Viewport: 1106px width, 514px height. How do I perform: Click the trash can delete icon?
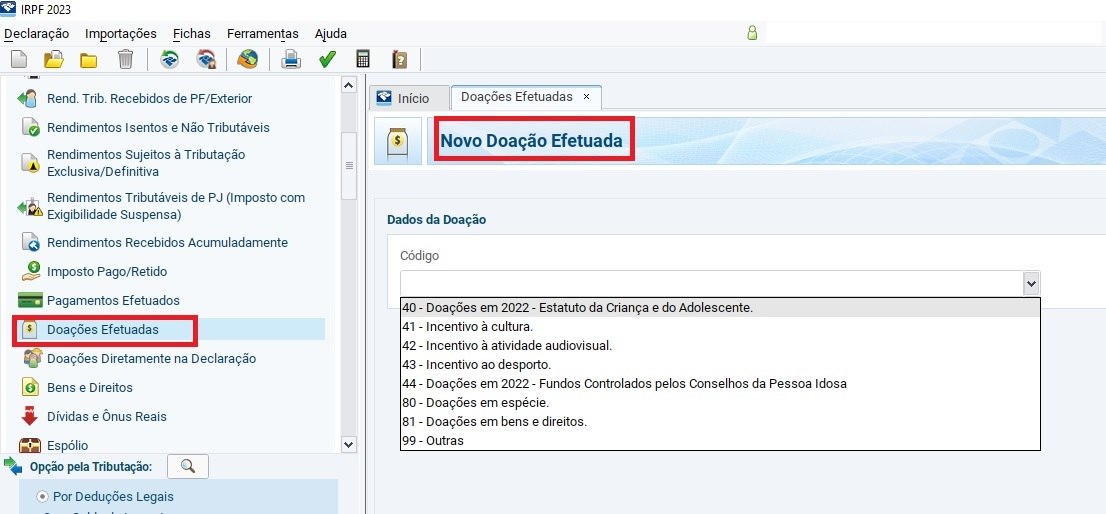(125, 60)
